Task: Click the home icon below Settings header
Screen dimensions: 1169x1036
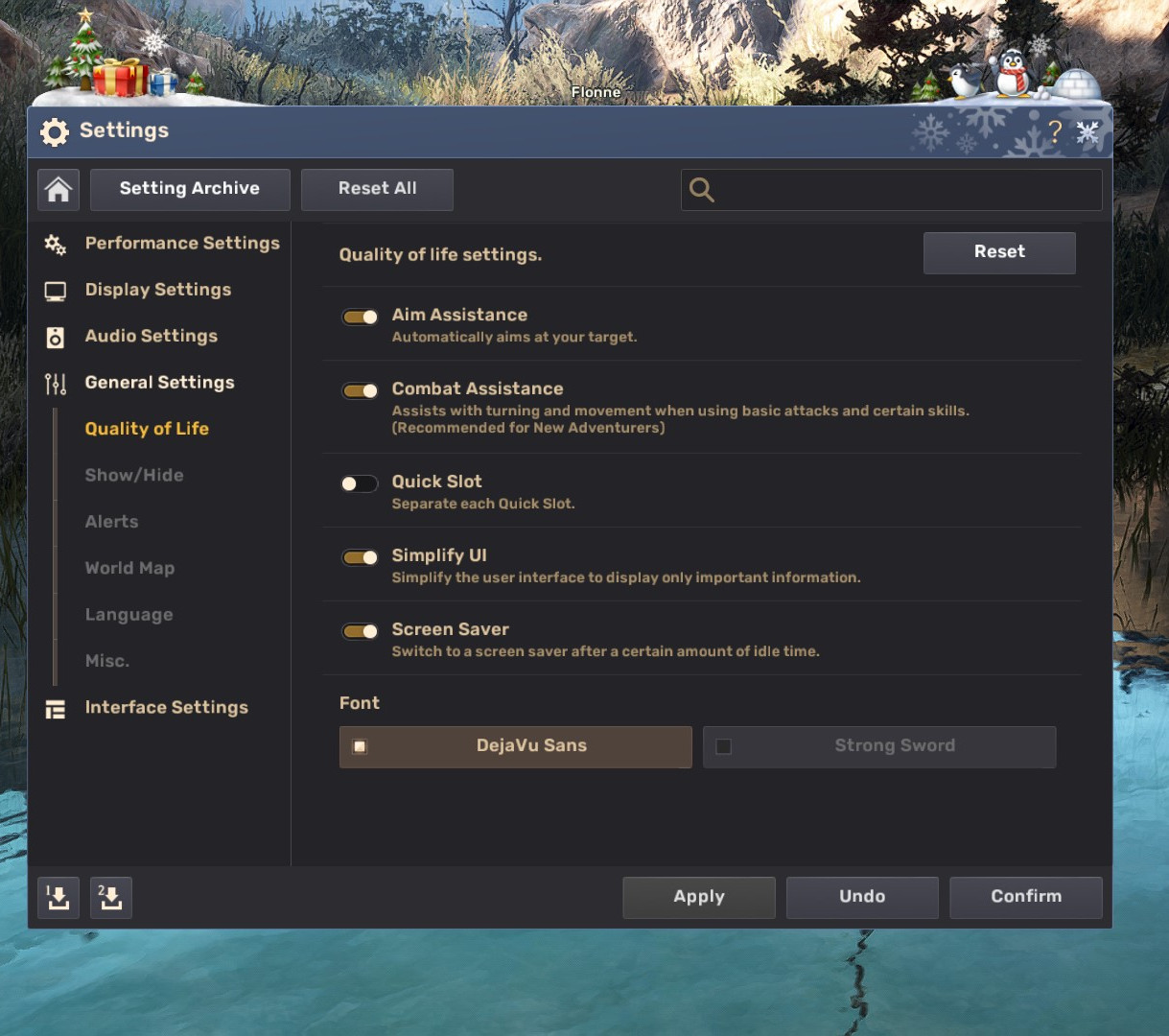Action: coord(58,189)
